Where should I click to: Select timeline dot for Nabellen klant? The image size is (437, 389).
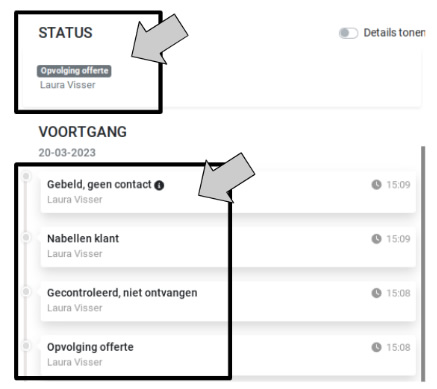click(26, 237)
